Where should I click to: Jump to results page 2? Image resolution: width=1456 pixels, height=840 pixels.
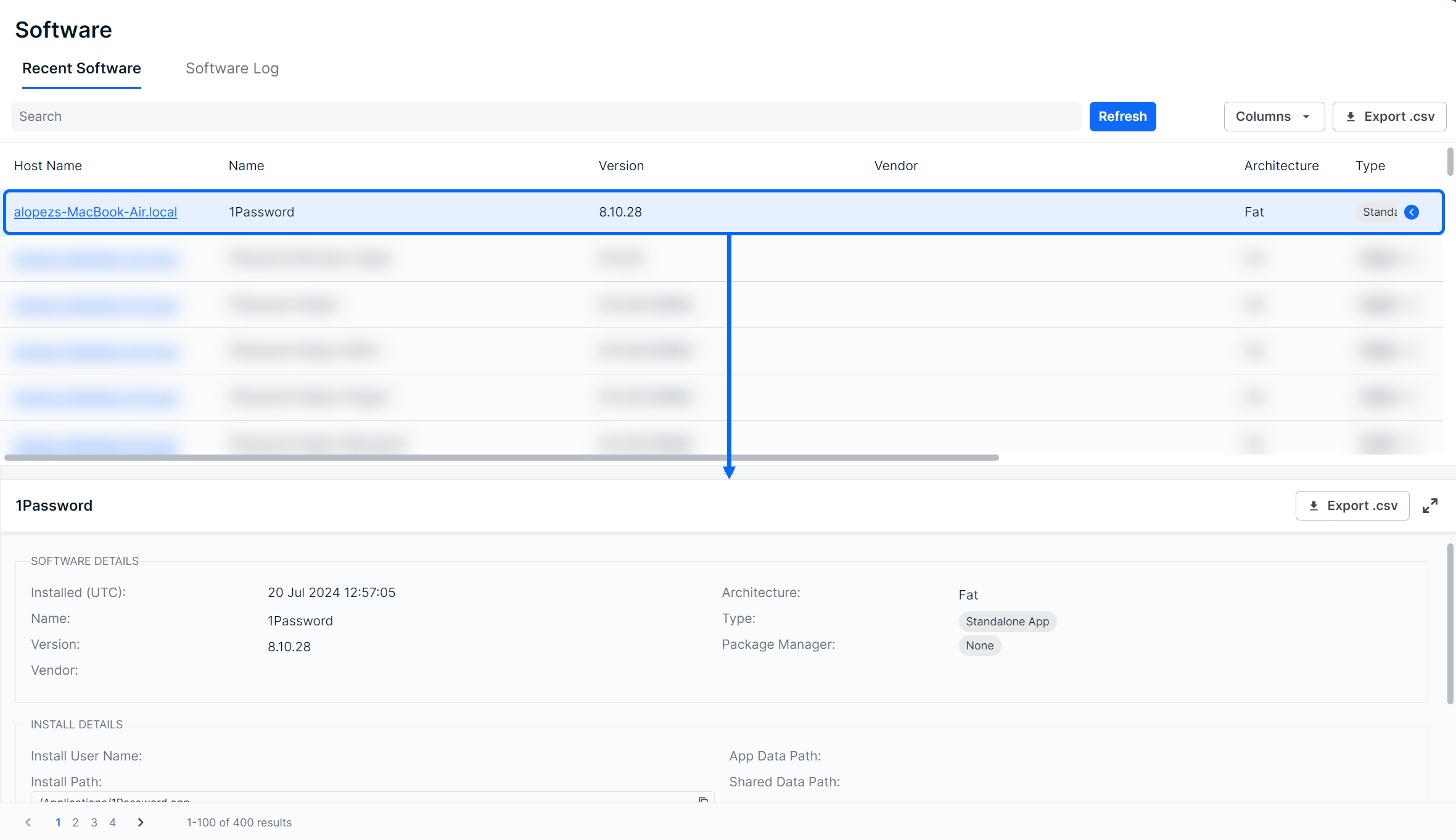[x=75, y=822]
